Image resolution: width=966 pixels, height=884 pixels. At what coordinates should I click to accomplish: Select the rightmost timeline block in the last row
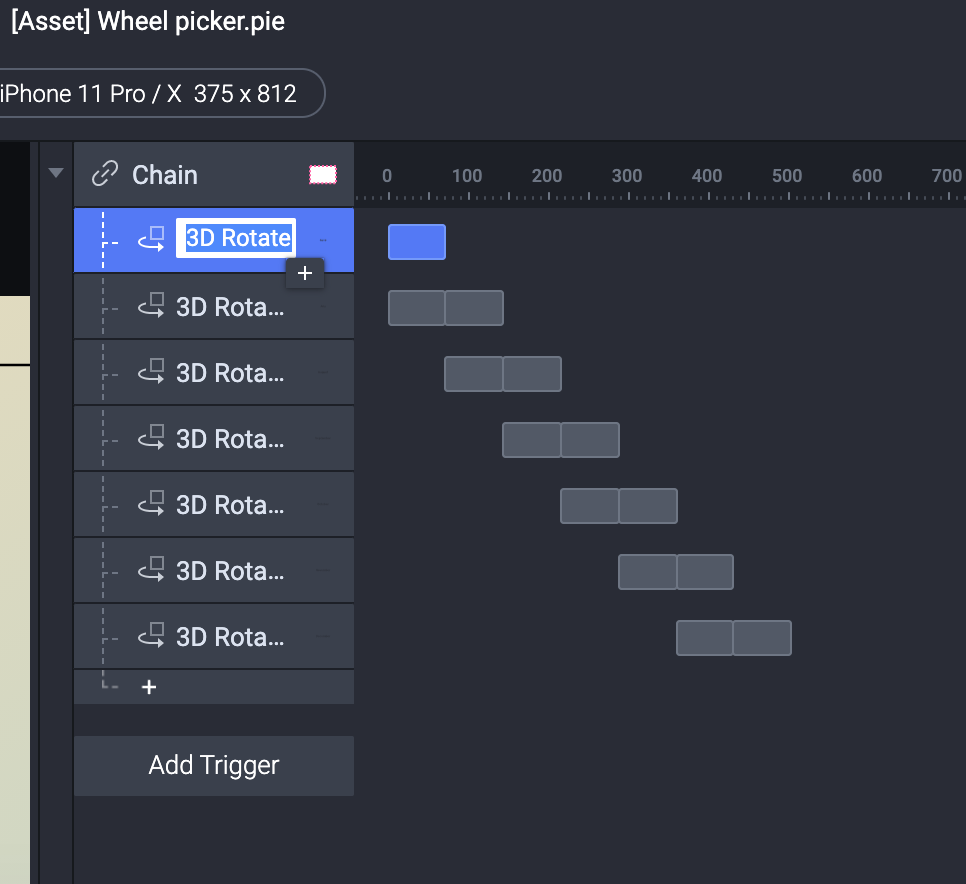(x=762, y=638)
